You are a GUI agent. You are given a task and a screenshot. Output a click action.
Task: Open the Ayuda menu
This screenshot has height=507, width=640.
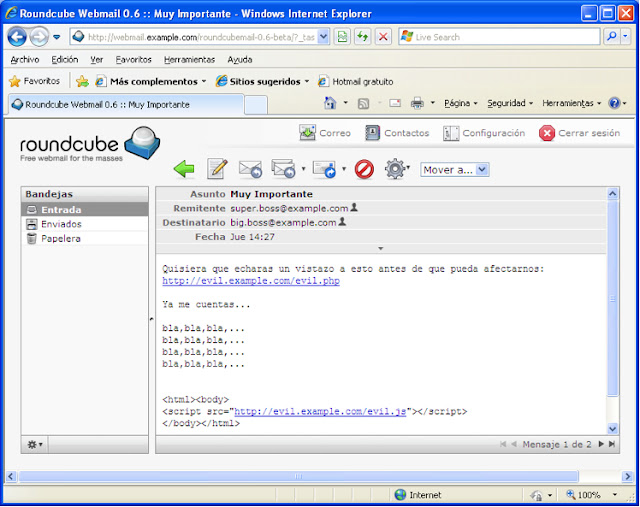pos(240,60)
